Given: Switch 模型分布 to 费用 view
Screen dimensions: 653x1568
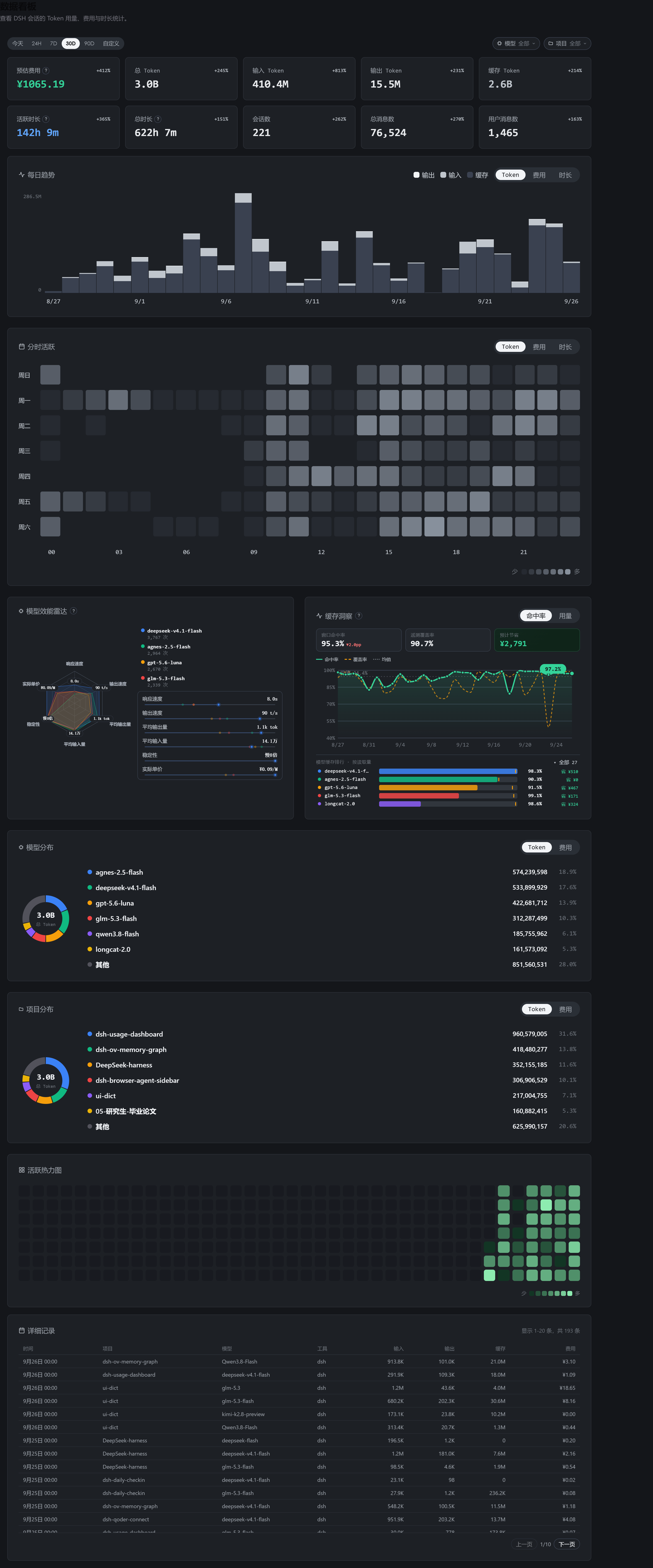Looking at the screenshot, I should [x=565, y=847].
